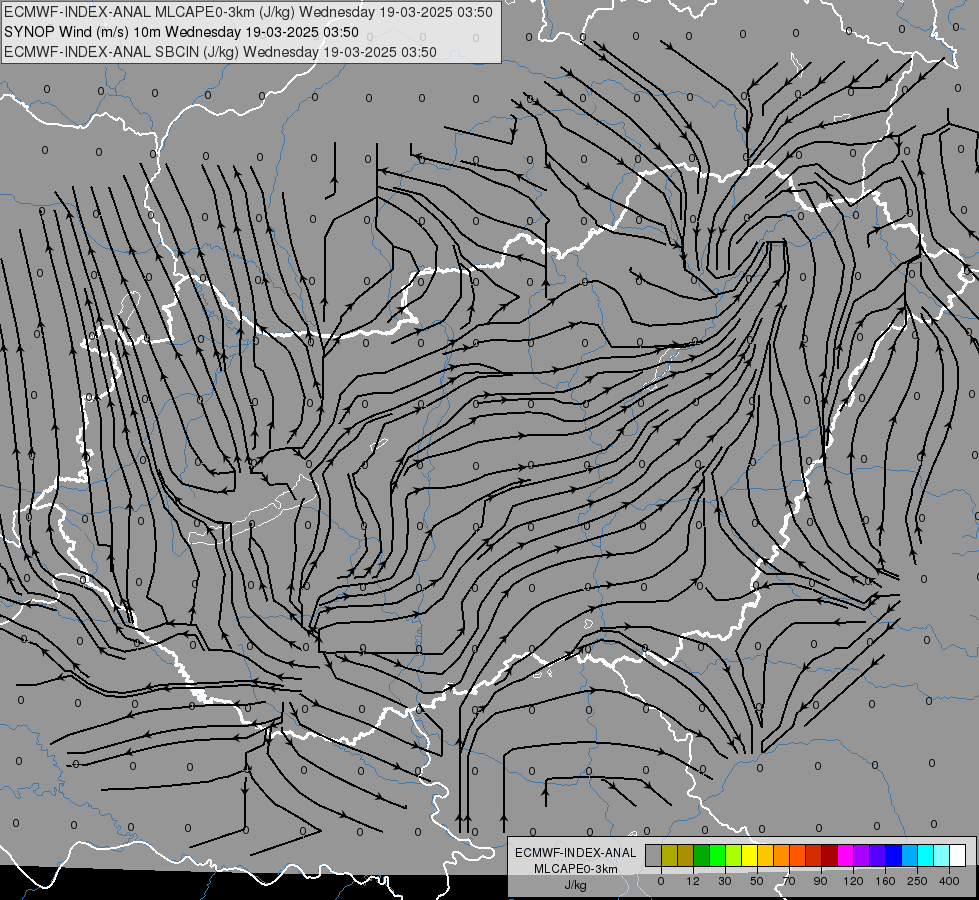Select the dark green colorbar swatch
This screenshot has width=979, height=900.
[x=702, y=856]
